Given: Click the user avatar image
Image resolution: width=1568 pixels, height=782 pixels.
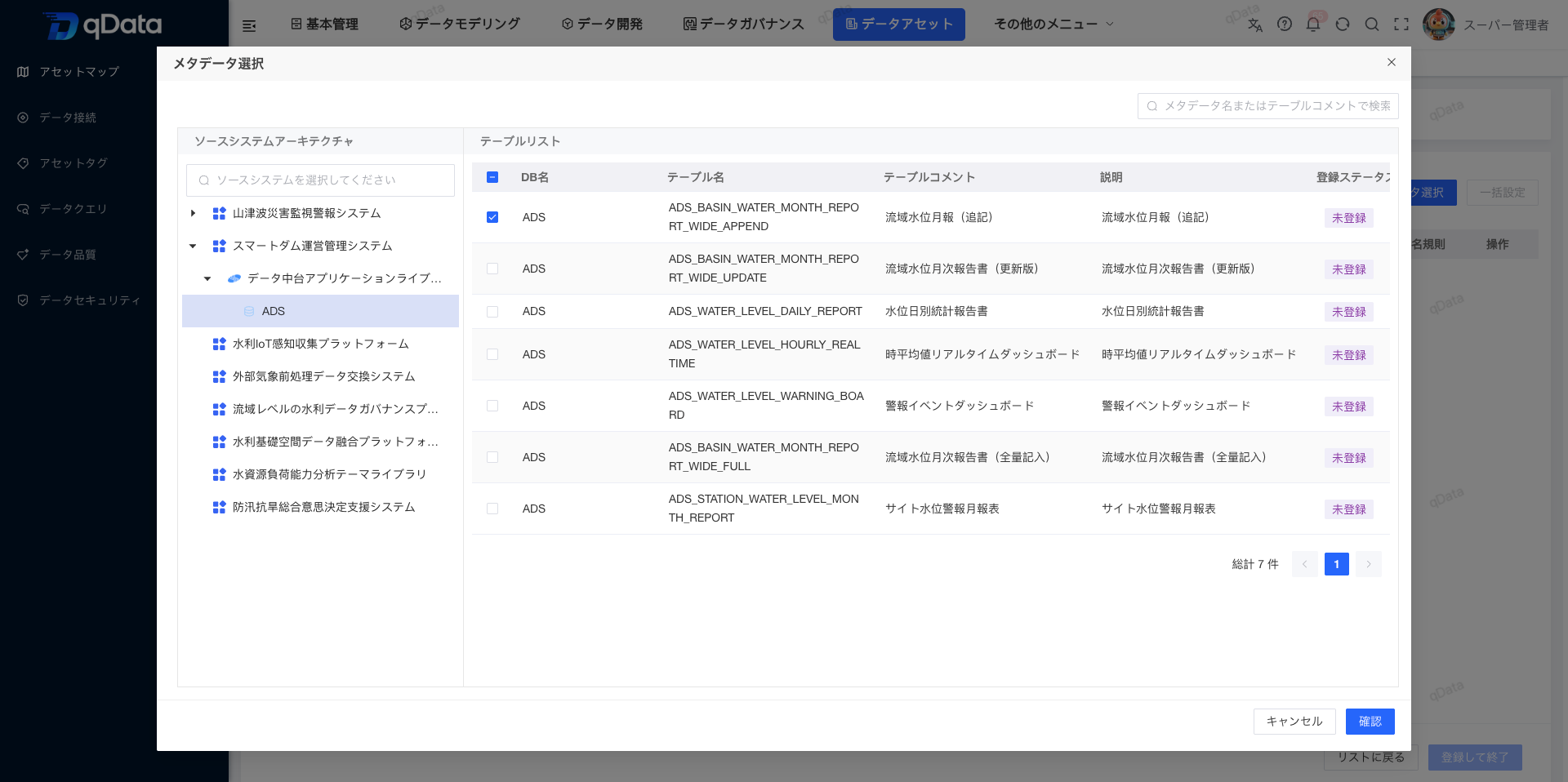Looking at the screenshot, I should (1438, 24).
